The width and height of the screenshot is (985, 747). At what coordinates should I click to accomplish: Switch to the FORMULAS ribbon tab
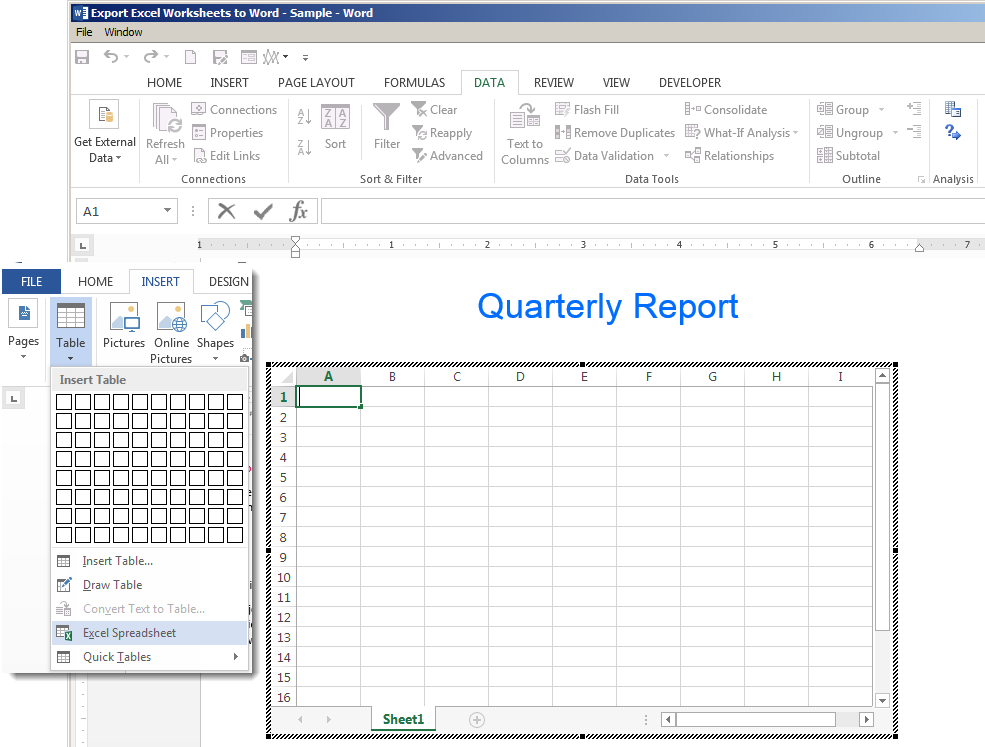click(x=414, y=82)
